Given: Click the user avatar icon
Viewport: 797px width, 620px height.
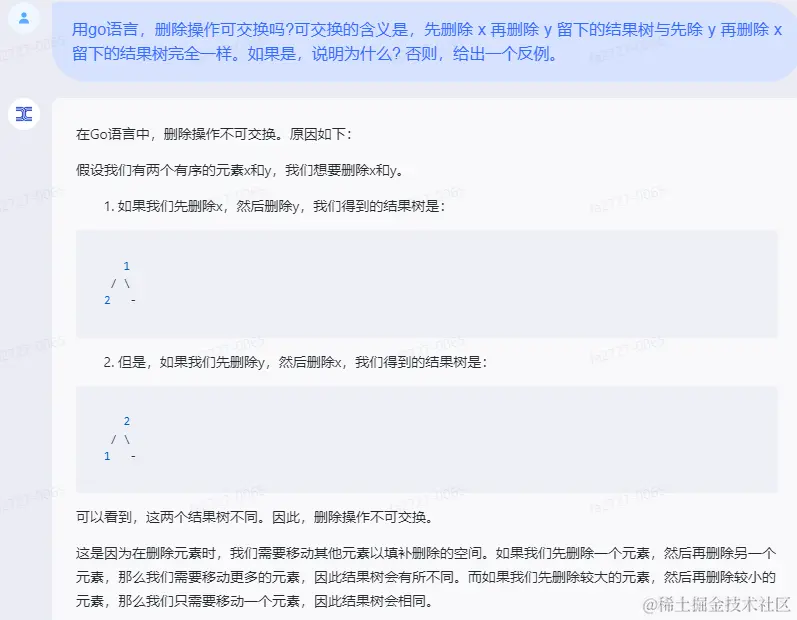Looking at the screenshot, I should (x=23, y=18).
